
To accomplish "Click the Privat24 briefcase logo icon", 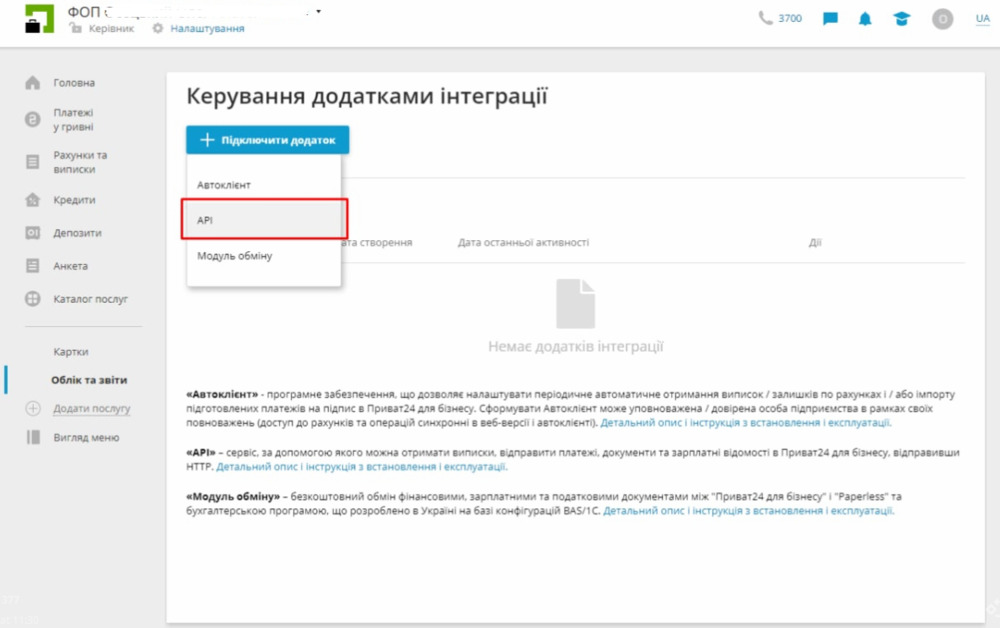I will pos(39,19).
